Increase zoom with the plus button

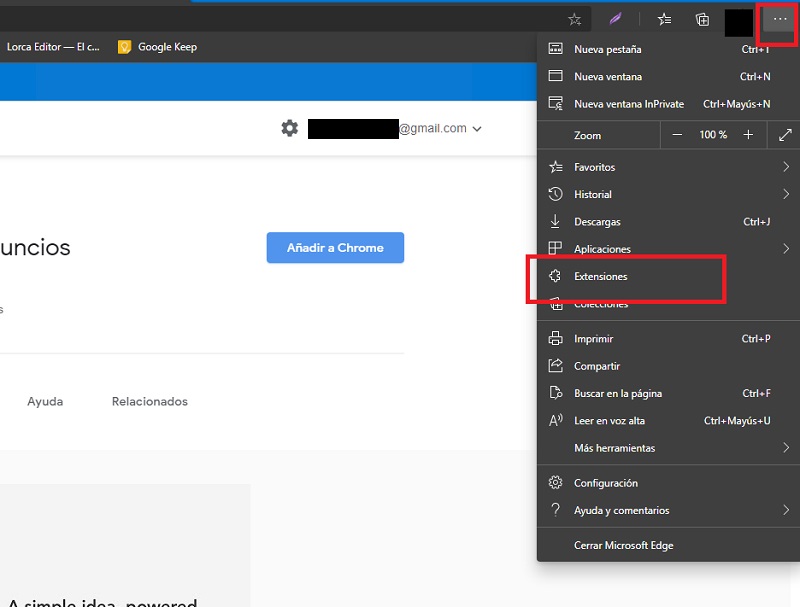[x=748, y=135]
